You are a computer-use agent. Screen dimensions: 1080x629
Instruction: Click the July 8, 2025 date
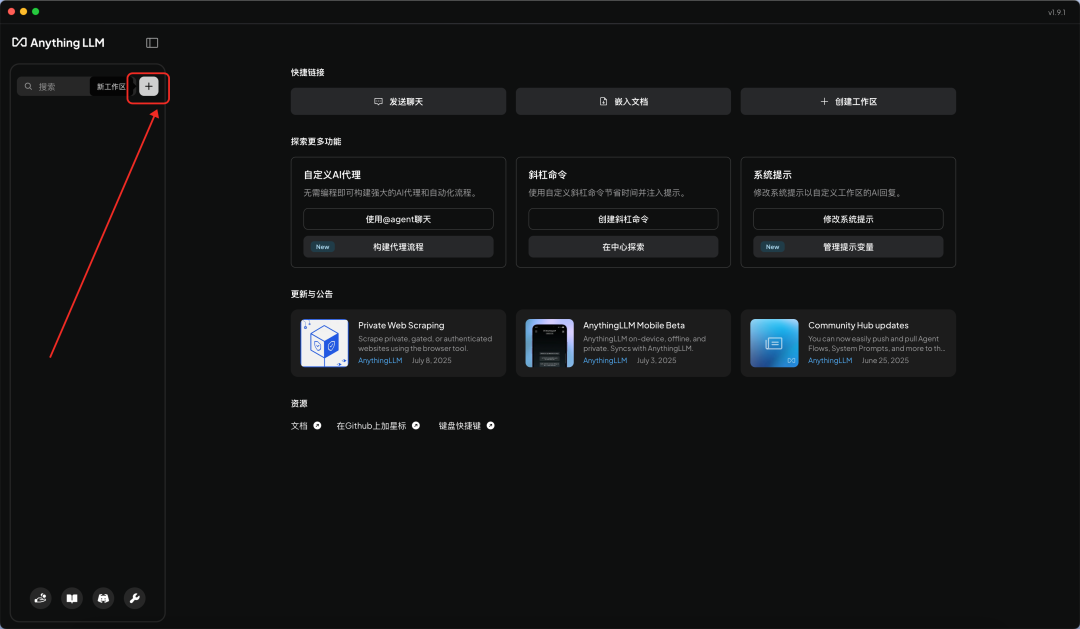(x=432, y=360)
